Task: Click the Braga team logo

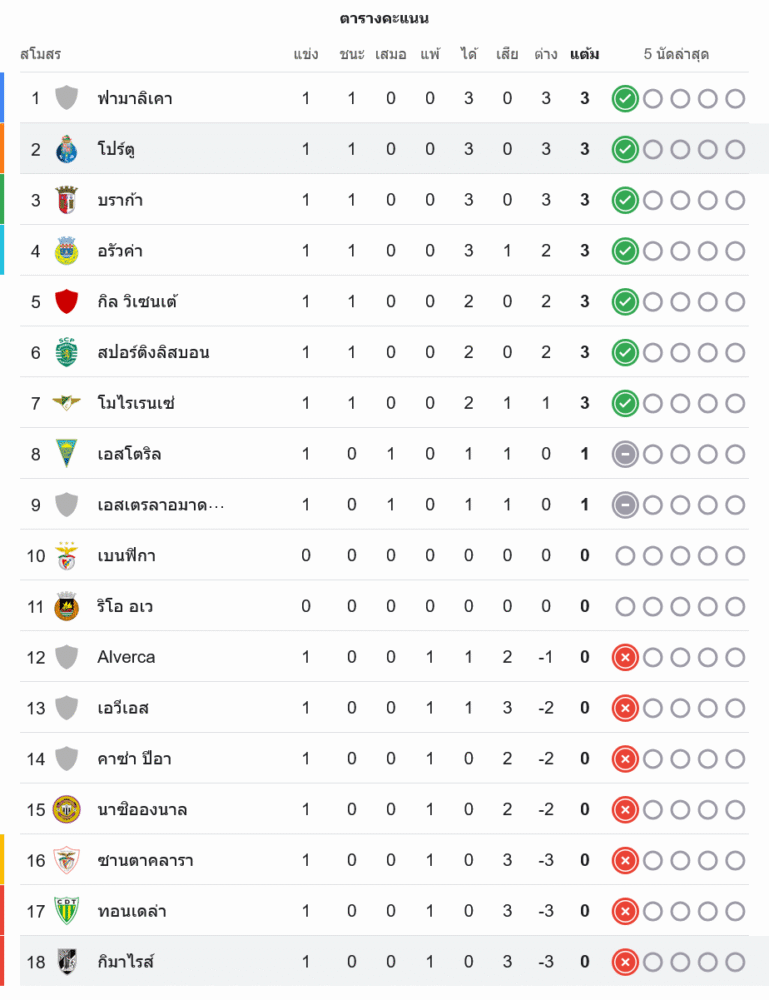Action: 67,200
